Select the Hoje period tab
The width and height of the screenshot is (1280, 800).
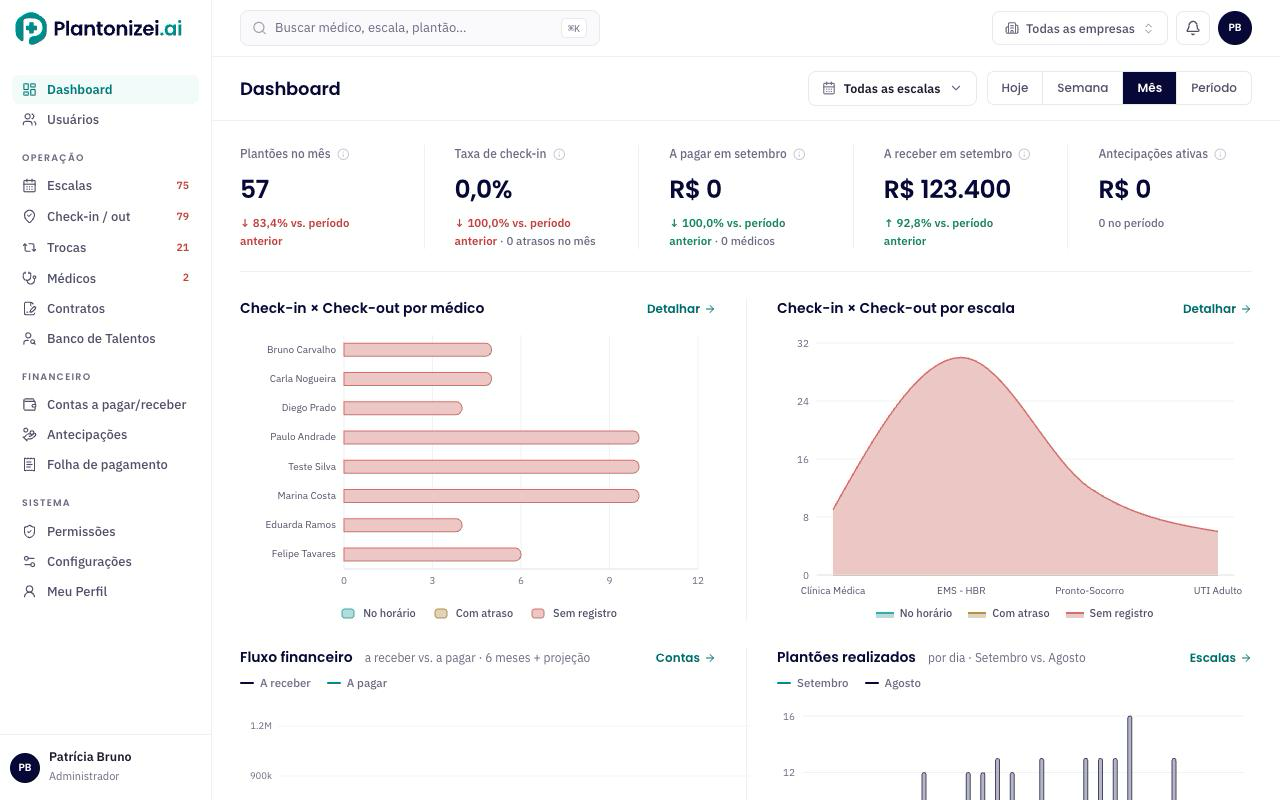coord(1014,88)
